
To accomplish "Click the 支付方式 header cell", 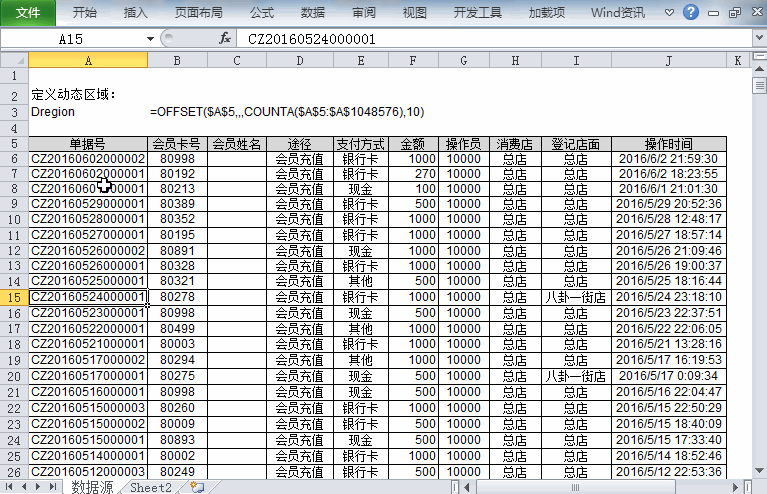I will tap(361, 144).
